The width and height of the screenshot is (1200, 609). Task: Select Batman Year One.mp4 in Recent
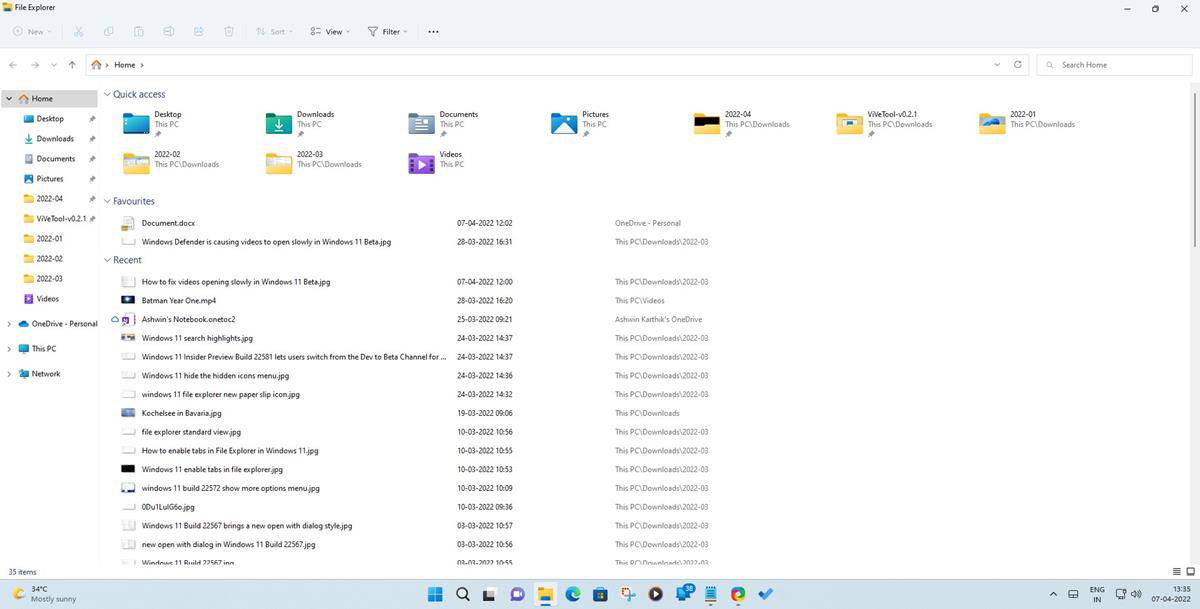click(178, 300)
